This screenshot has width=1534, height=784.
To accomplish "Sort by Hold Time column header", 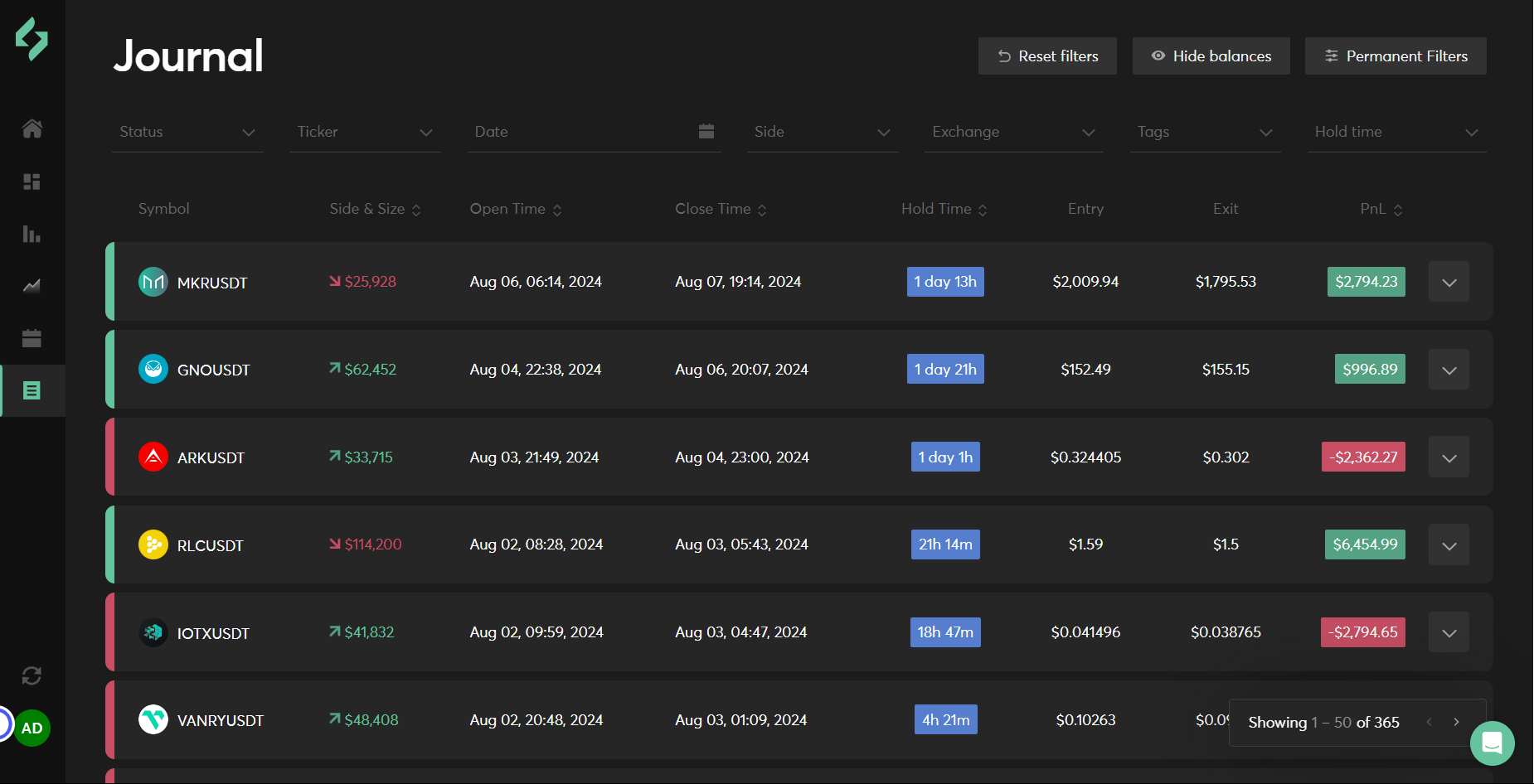I will coord(944,210).
